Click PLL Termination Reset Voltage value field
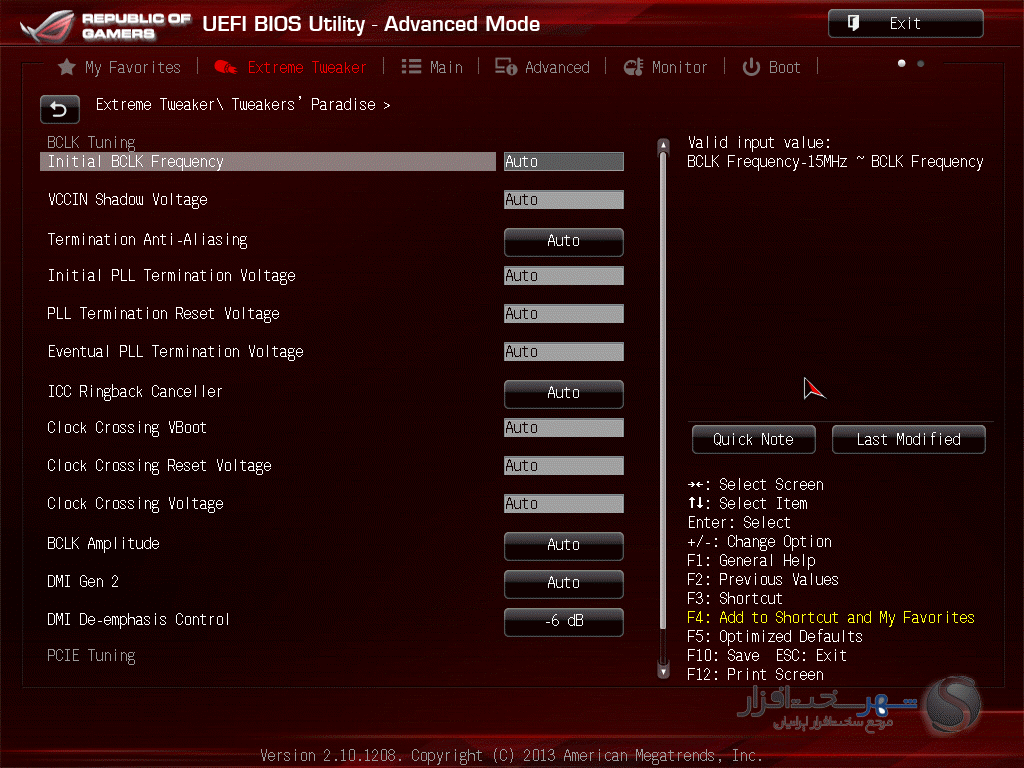The width and height of the screenshot is (1024, 768). [x=564, y=313]
